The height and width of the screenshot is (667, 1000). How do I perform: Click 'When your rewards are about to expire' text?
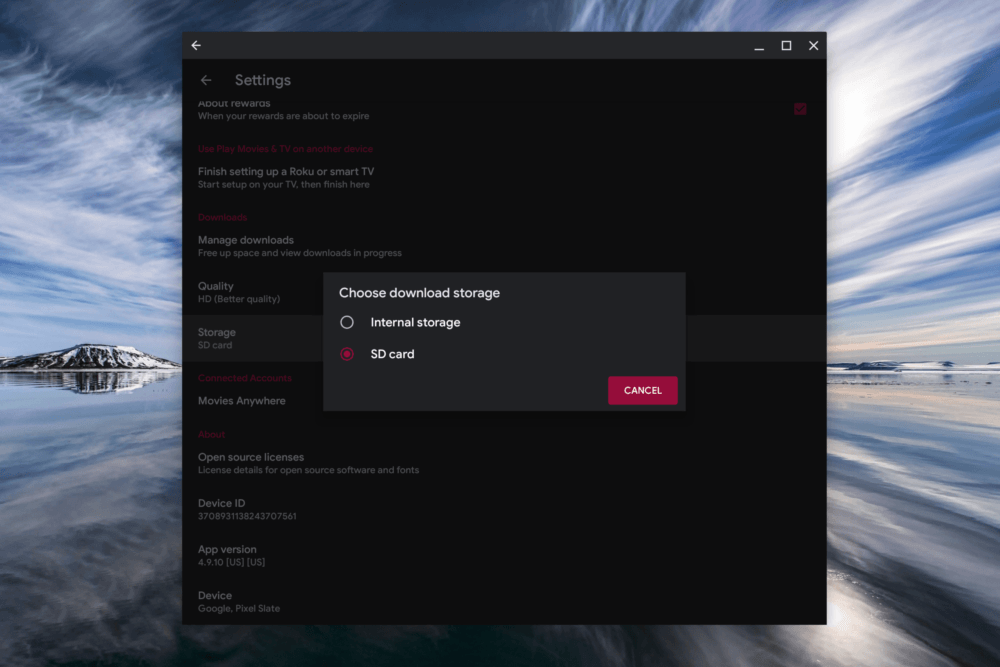[x=283, y=116]
